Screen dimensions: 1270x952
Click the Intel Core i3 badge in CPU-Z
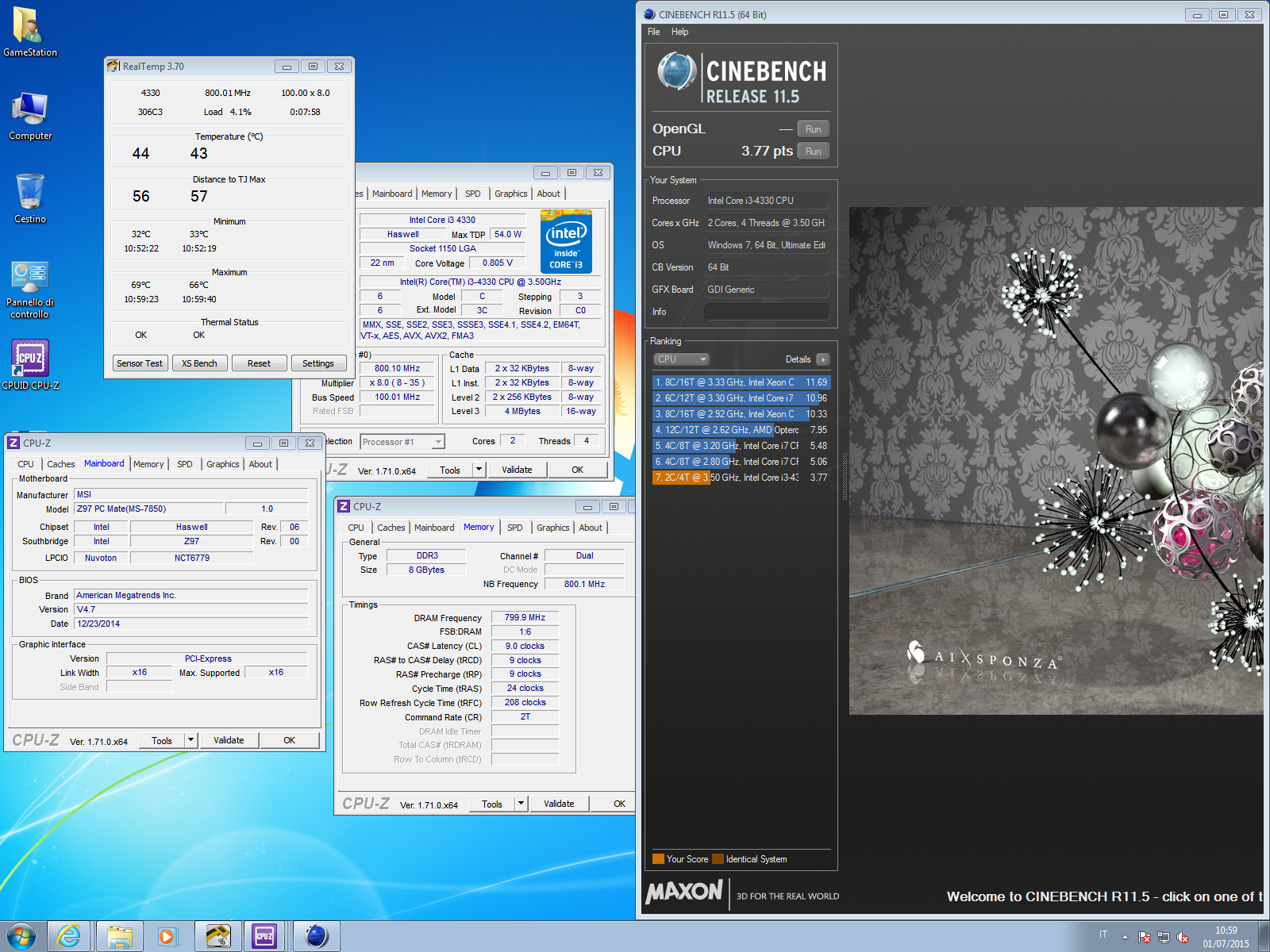coord(566,242)
